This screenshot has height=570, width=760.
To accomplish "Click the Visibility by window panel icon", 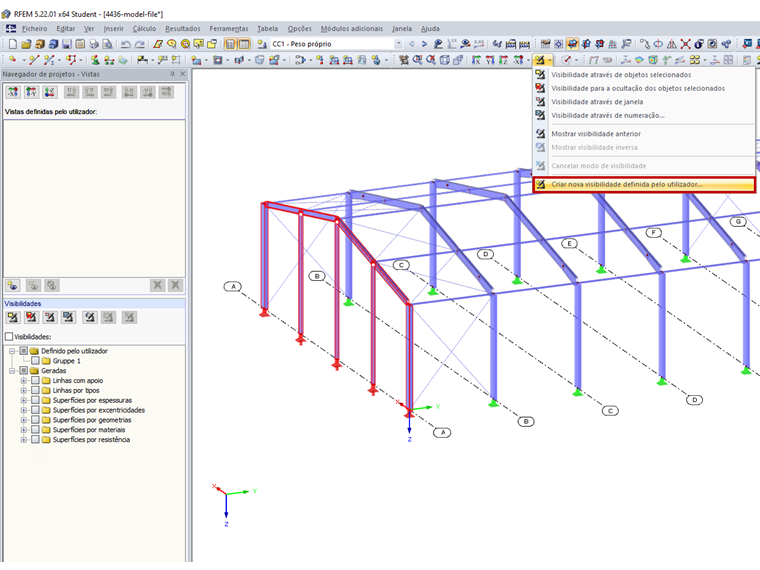I will click(50, 317).
